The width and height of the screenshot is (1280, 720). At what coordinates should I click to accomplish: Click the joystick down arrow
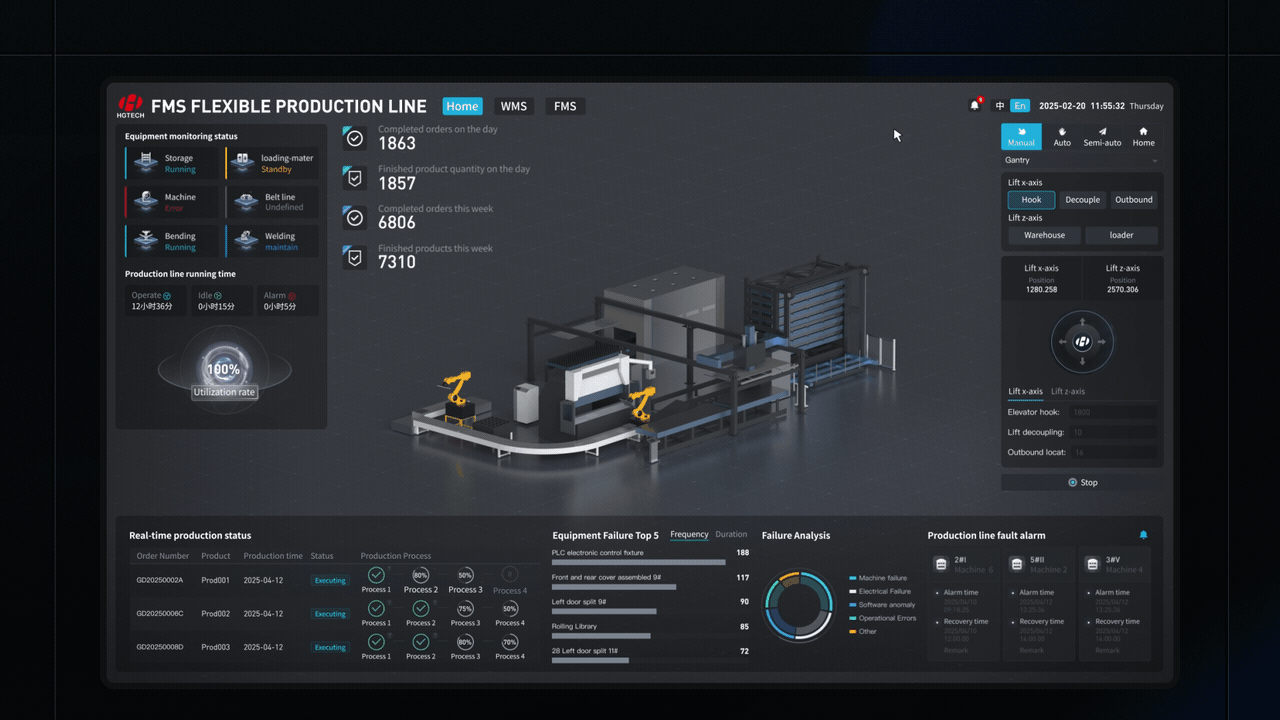[x=1082, y=361]
